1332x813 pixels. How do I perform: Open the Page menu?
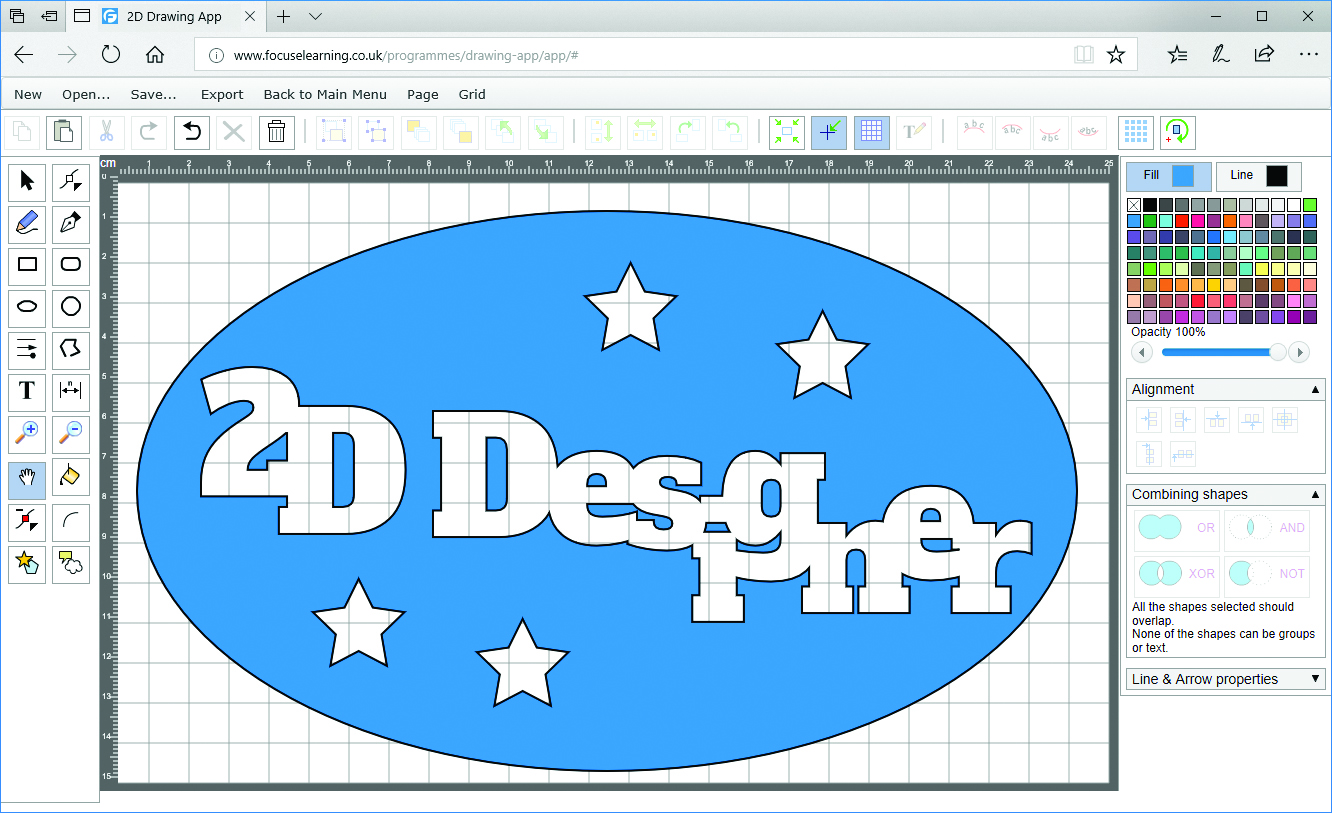tap(422, 94)
